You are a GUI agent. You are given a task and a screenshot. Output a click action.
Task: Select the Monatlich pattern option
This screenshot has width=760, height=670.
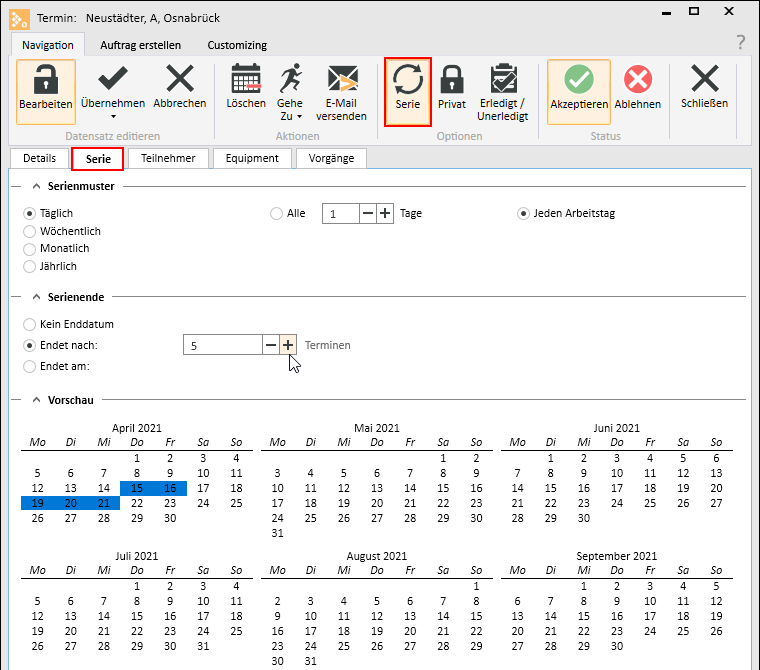[30, 249]
